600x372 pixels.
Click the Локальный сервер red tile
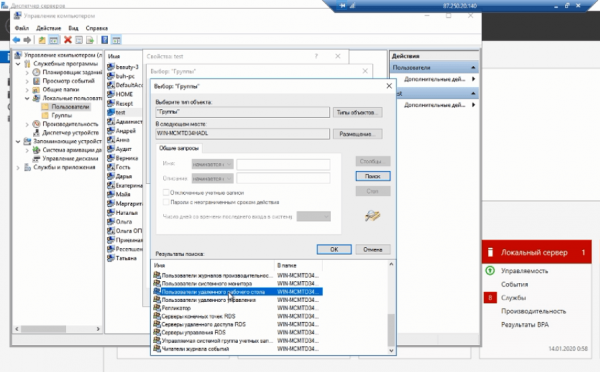tap(536, 252)
